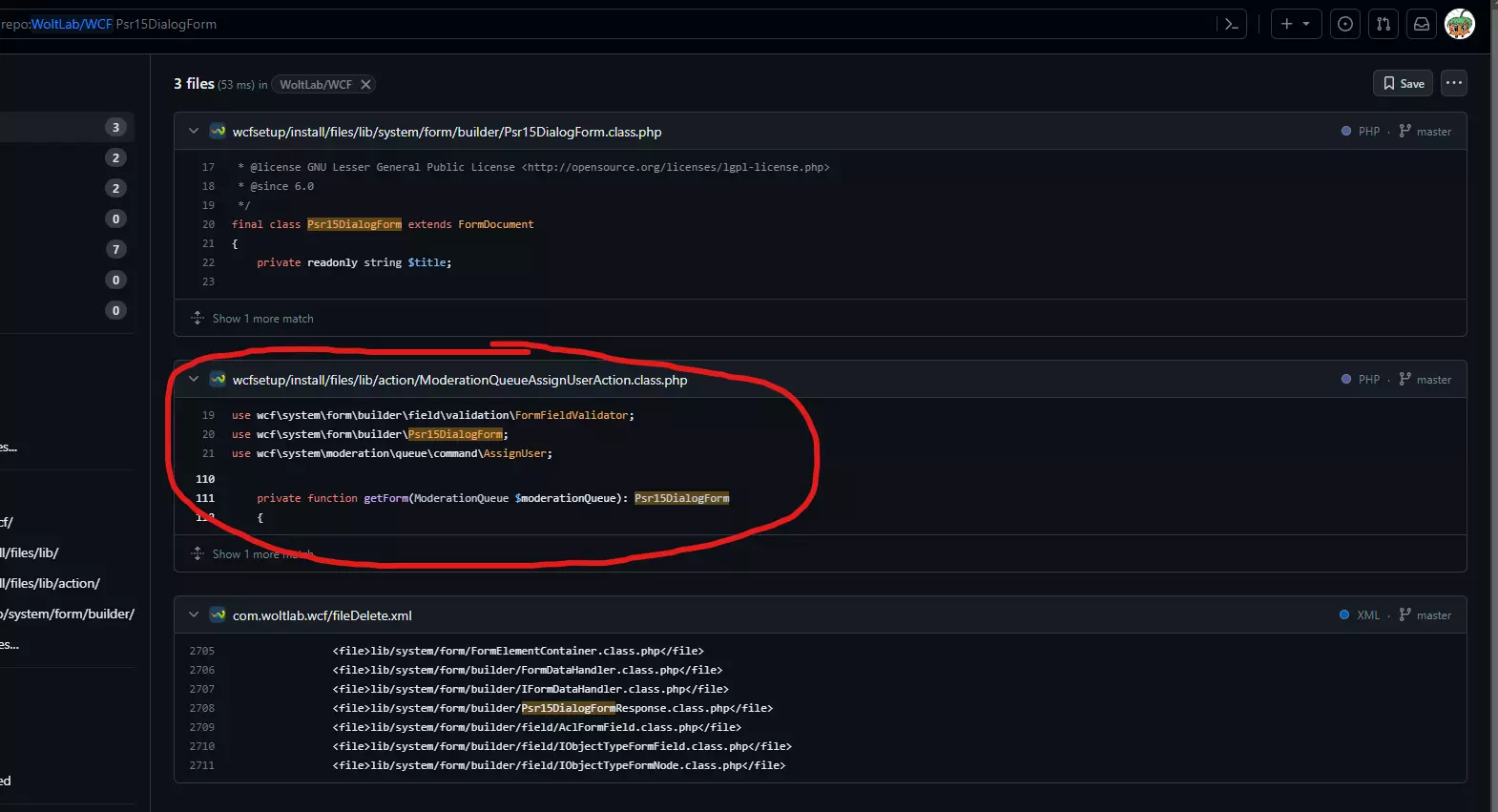Image resolution: width=1498 pixels, height=812 pixels.
Task: Click the WoltLab/WCF filter chip label
Action: tap(316, 84)
